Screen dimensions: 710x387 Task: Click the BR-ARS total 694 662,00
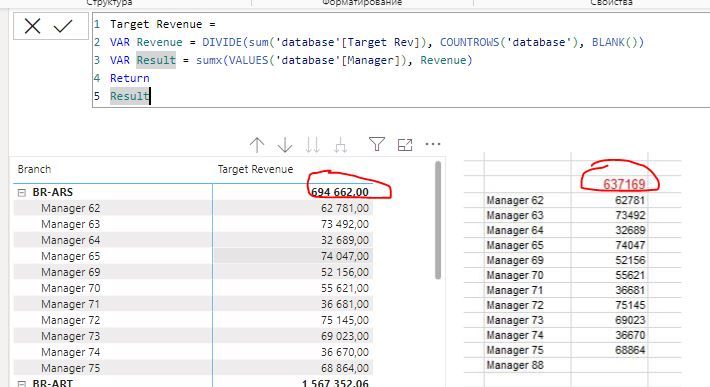click(x=340, y=192)
